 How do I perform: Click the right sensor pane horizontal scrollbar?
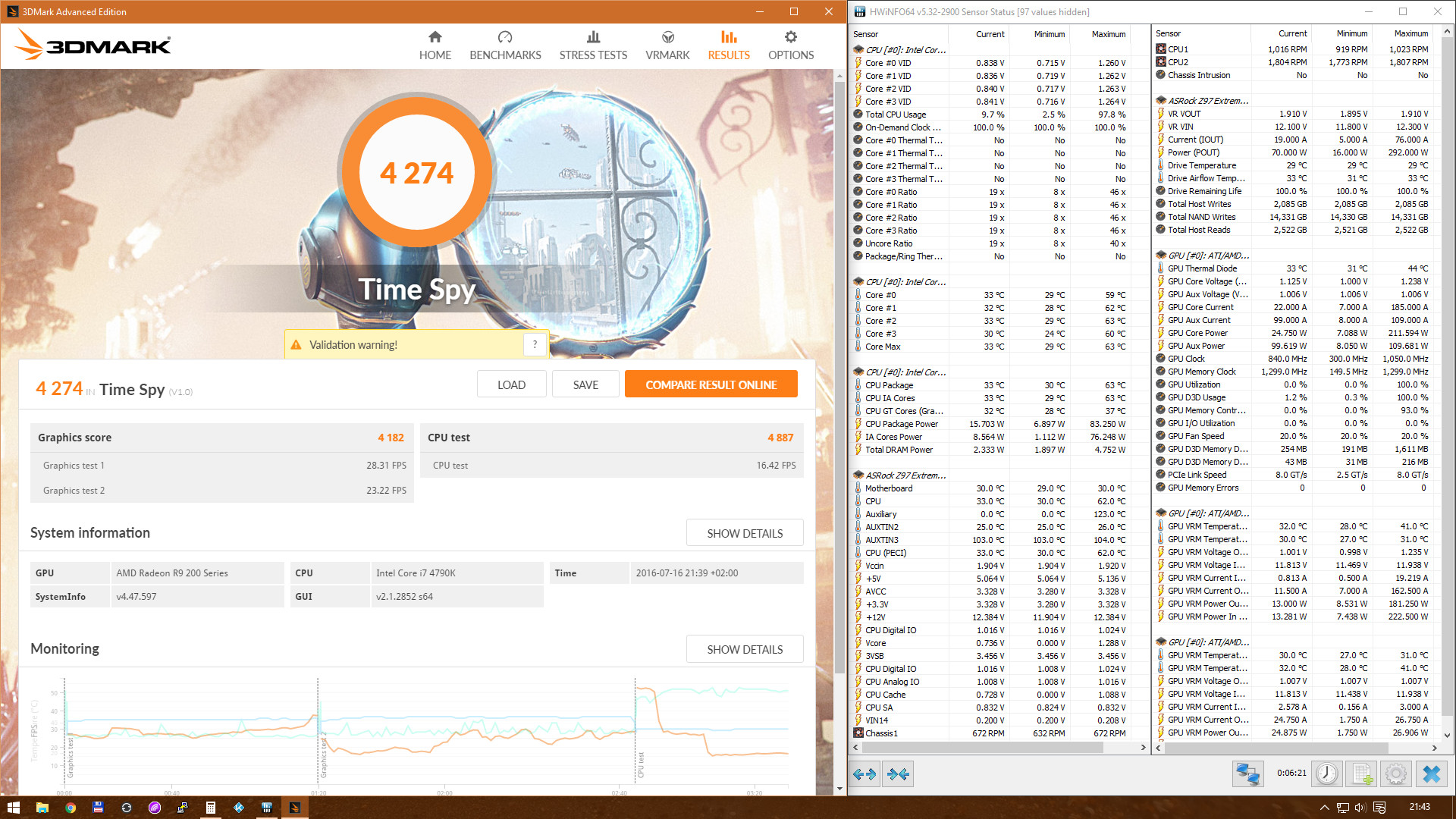1277,748
